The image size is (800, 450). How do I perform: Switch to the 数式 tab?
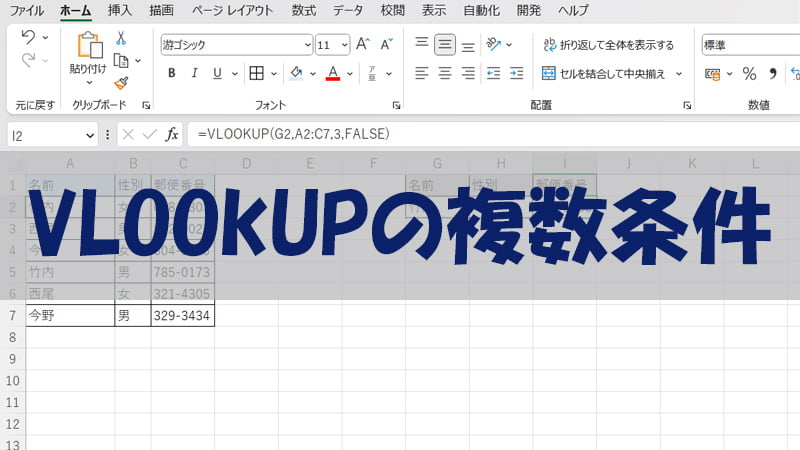pyautogui.click(x=304, y=11)
